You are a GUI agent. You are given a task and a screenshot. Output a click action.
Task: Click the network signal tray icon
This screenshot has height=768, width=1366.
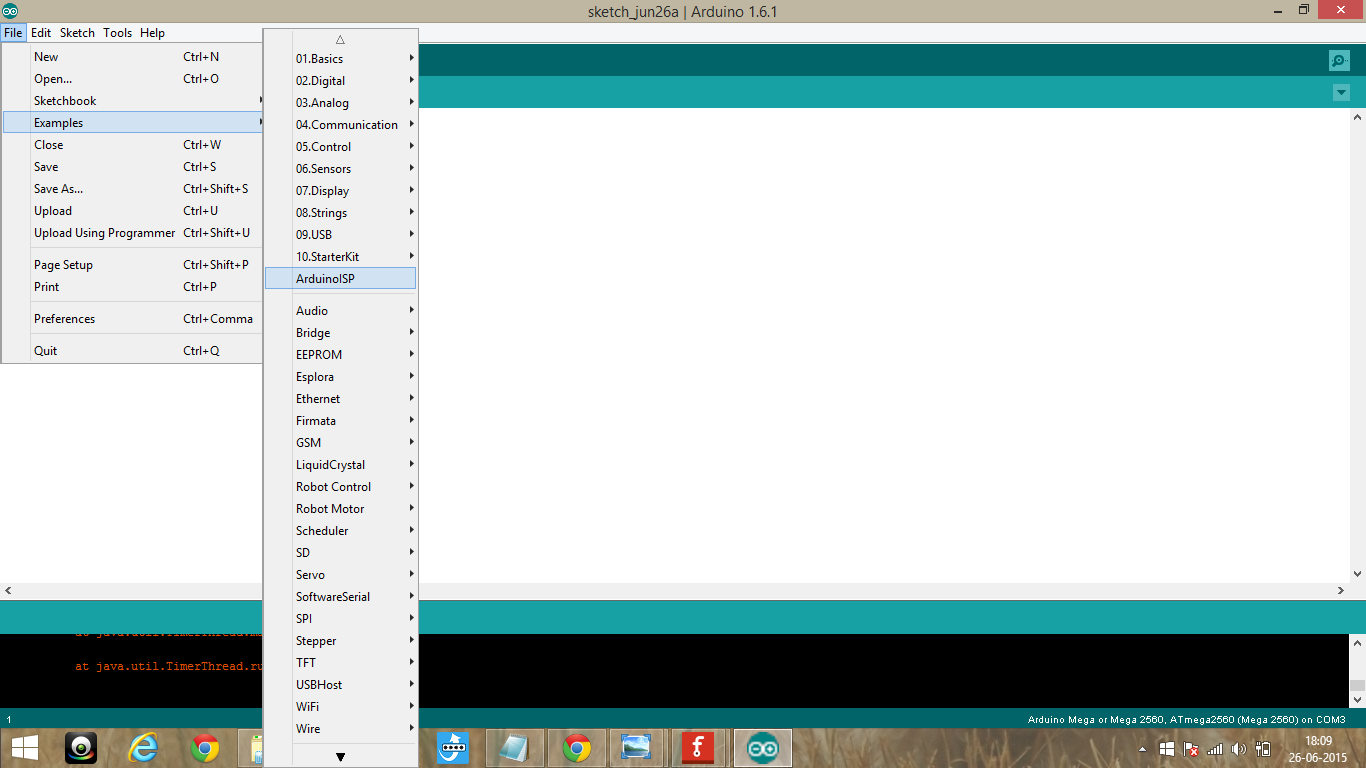(1215, 749)
